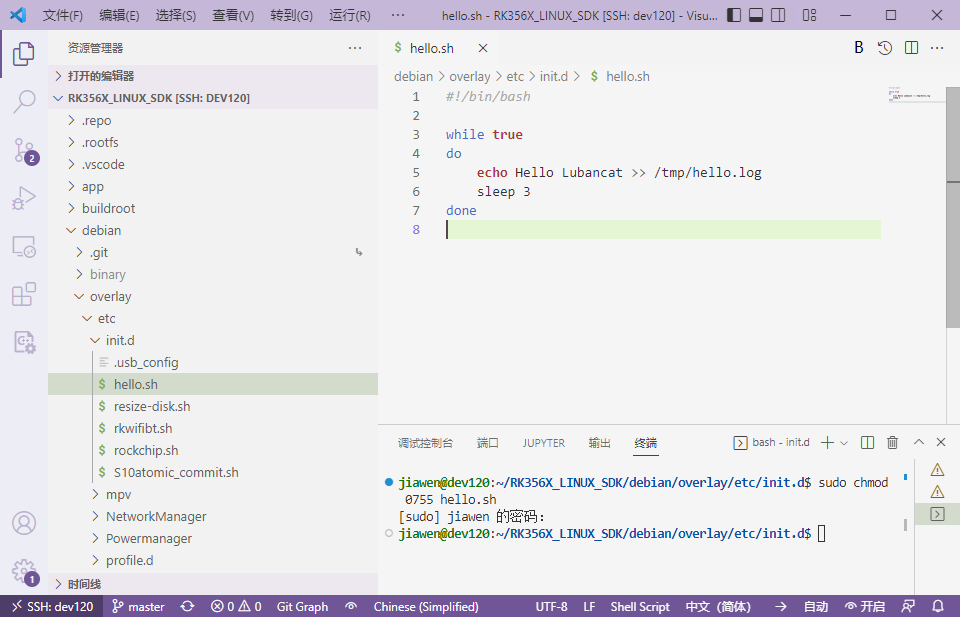Toggle the eye icon near Git Graph
Image resolution: width=960 pixels, height=617 pixels.
(349, 606)
